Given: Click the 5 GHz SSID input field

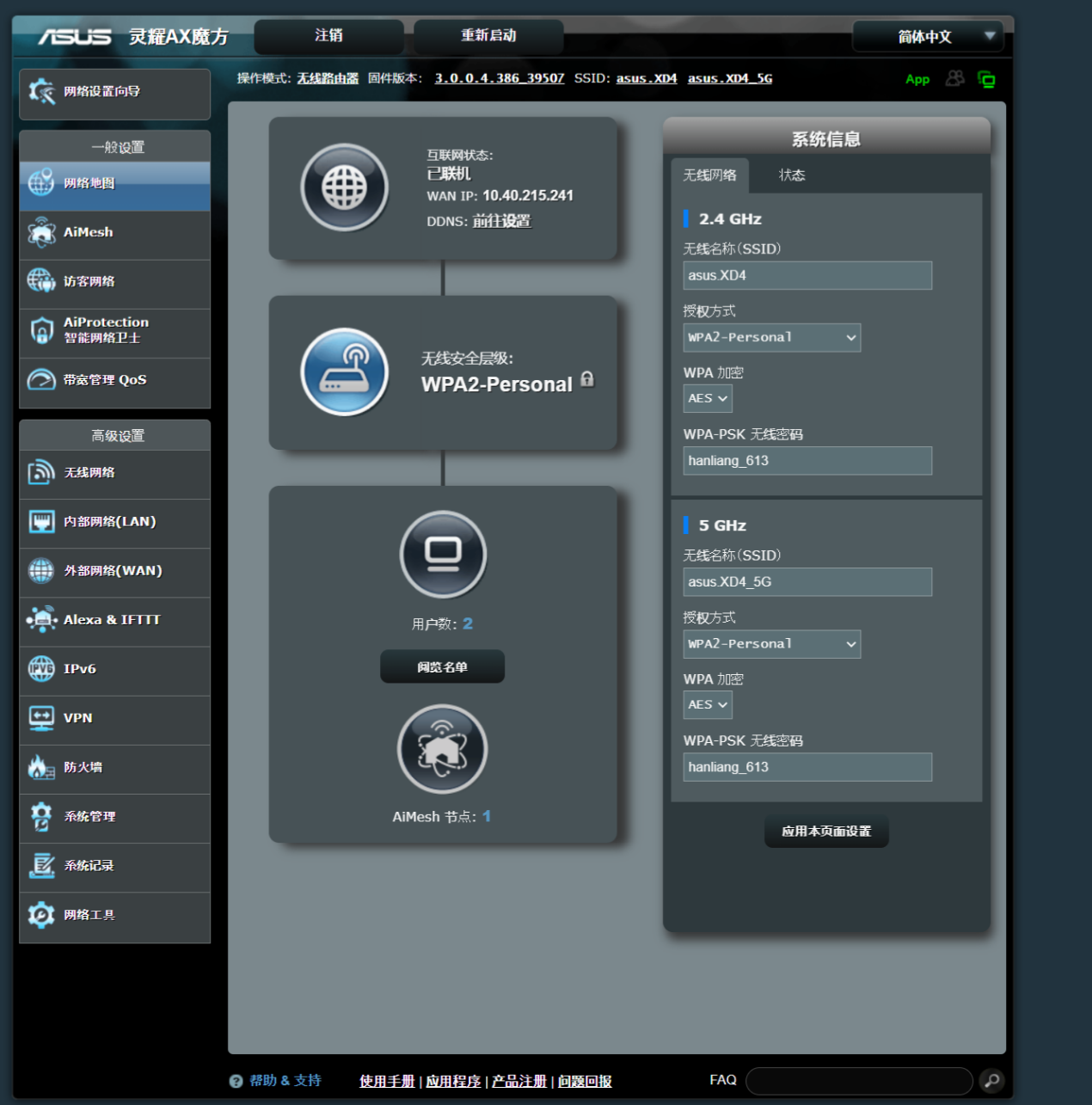Looking at the screenshot, I should click(x=807, y=582).
